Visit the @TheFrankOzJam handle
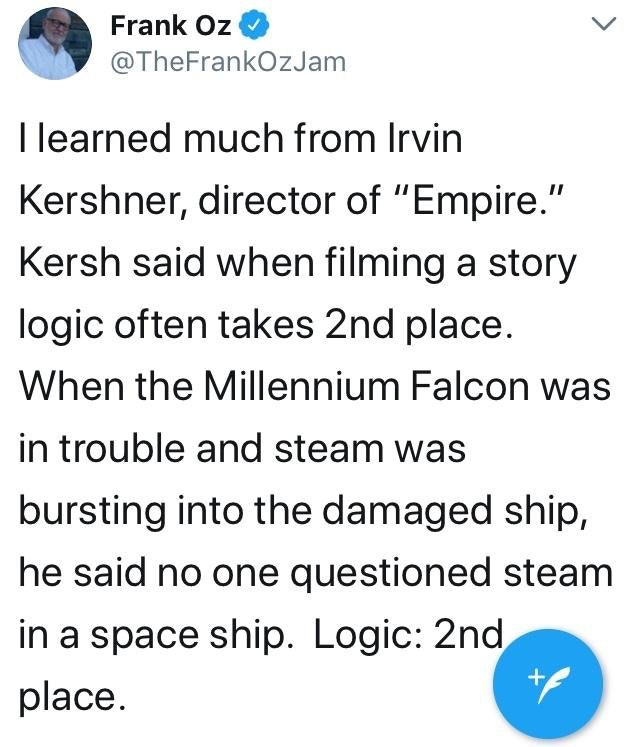Viewport: 640px width, 747px height. [x=228, y=62]
